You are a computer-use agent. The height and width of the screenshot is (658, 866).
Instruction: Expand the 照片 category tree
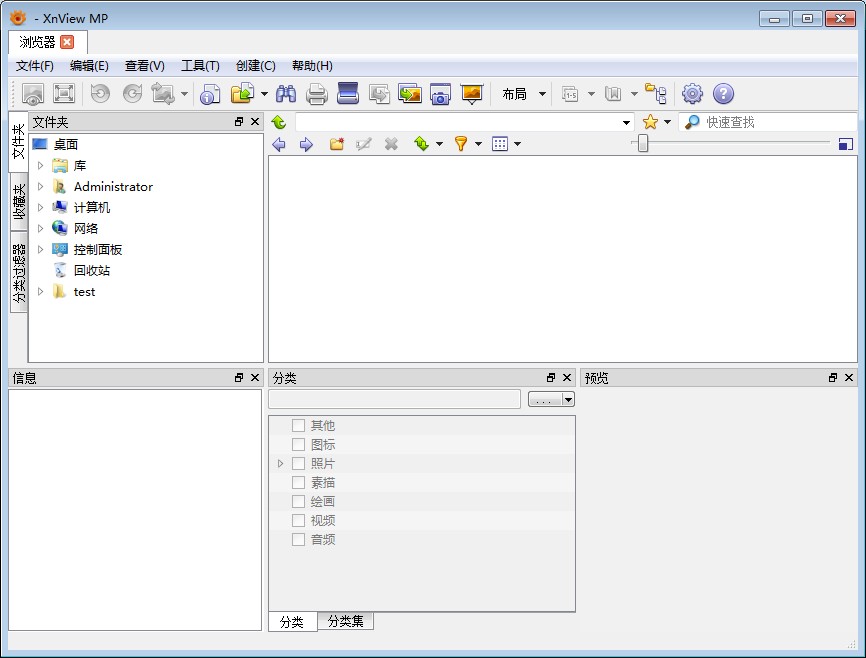[x=281, y=463]
